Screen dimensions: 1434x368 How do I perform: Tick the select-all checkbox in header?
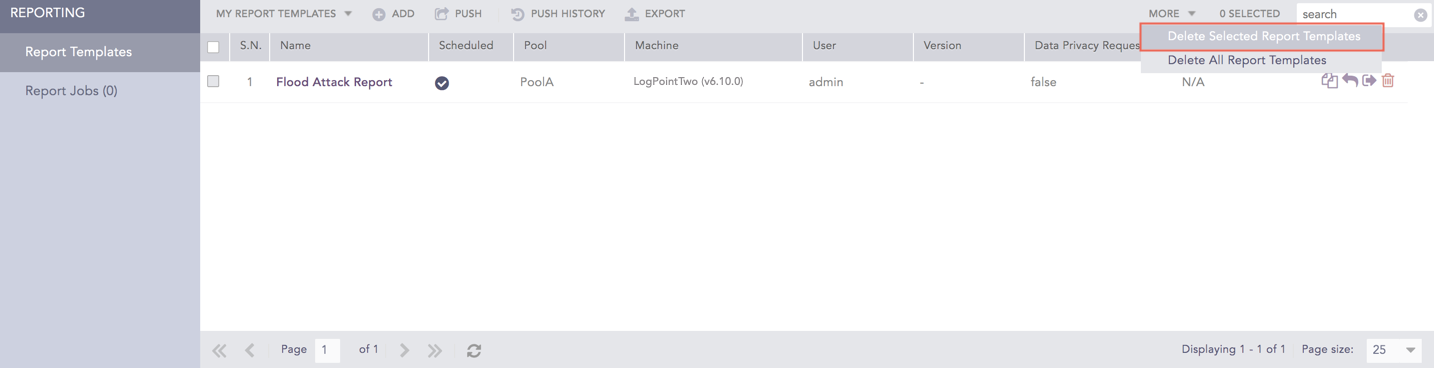213,46
